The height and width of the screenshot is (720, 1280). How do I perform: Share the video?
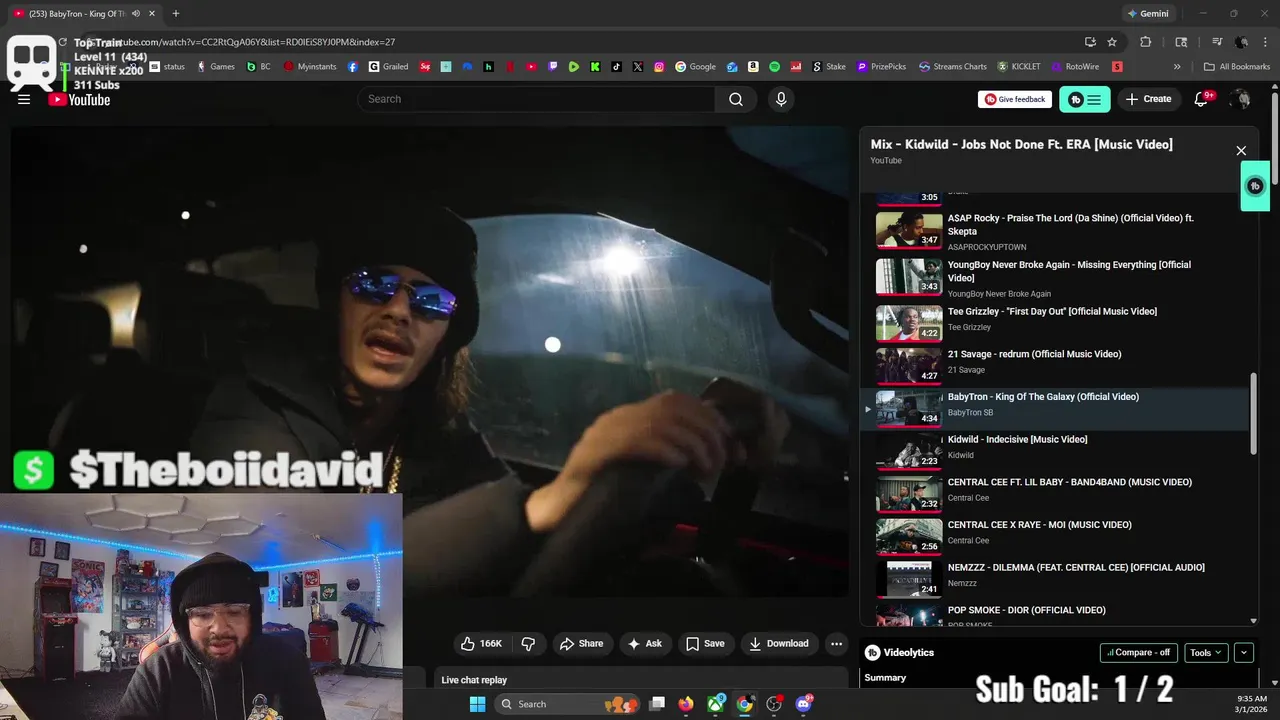tap(581, 643)
